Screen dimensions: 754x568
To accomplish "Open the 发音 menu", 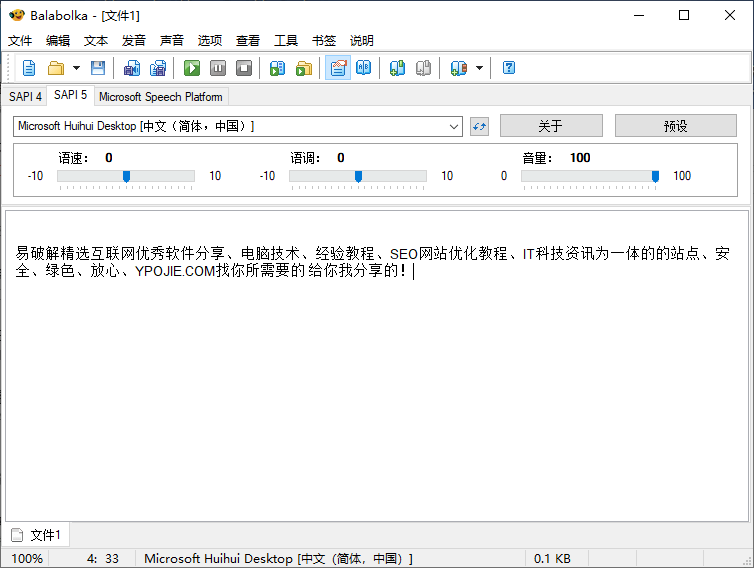I will point(134,41).
